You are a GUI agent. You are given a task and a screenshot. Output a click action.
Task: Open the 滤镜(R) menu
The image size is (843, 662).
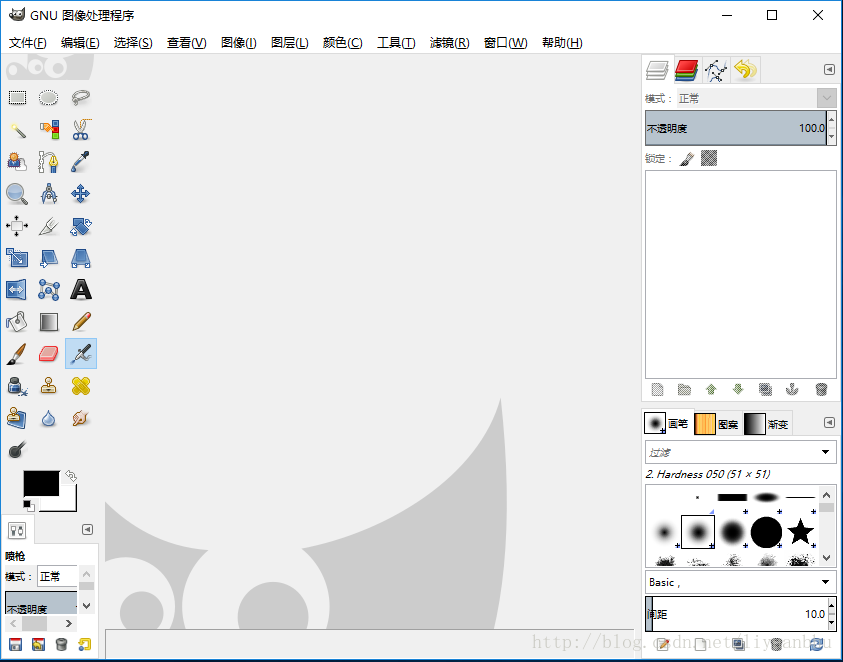[x=449, y=42]
